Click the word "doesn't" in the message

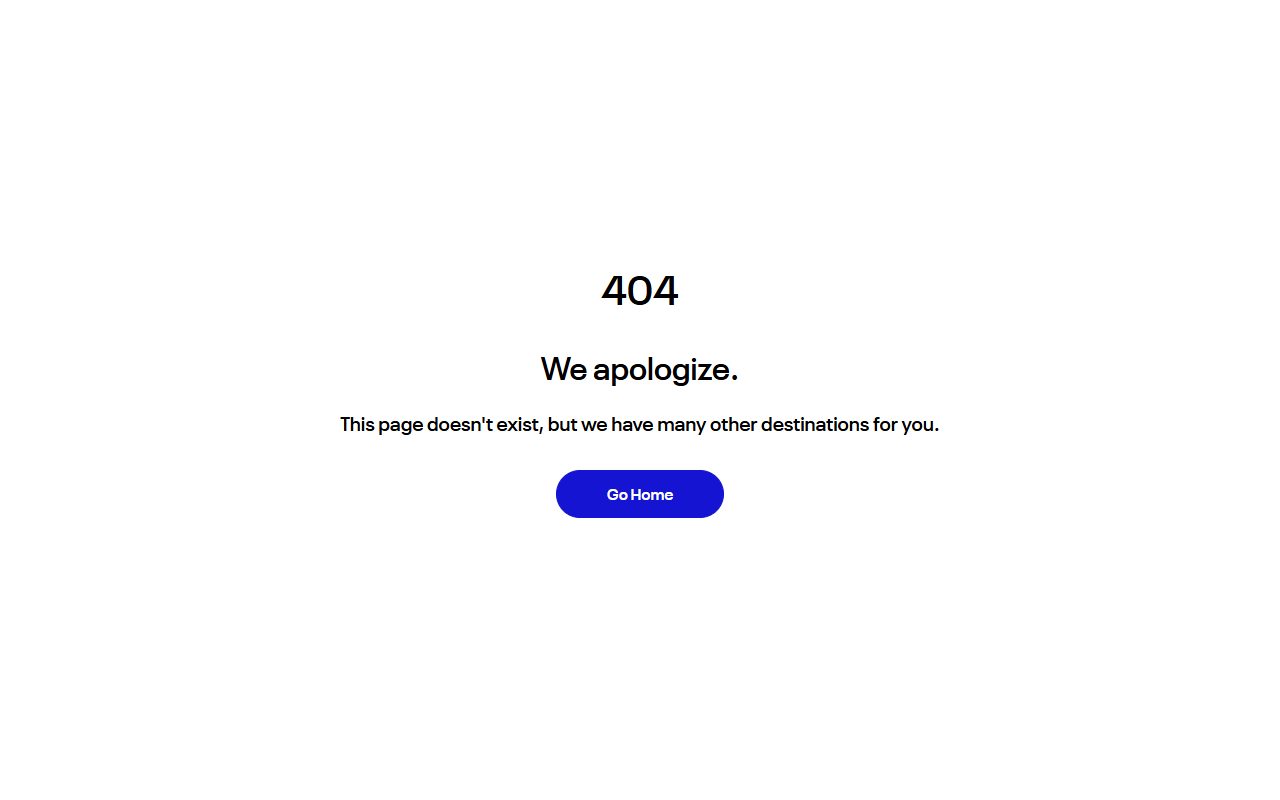[460, 424]
